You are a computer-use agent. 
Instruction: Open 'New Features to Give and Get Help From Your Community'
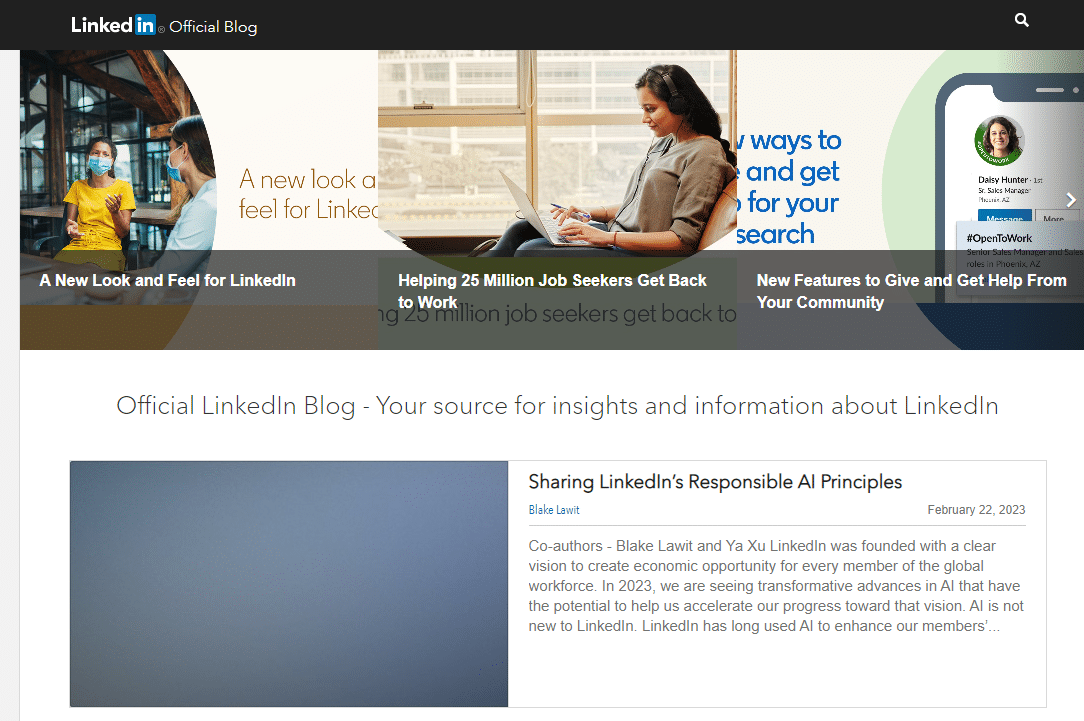point(911,291)
